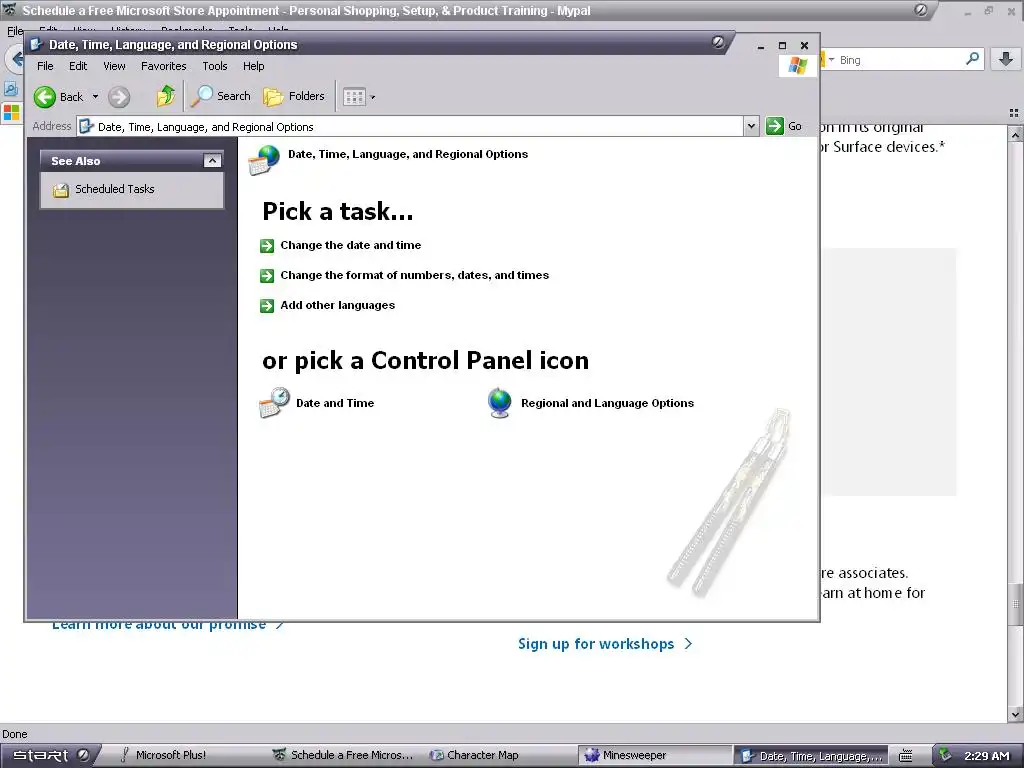Click Add other languages task
Image resolution: width=1024 pixels, height=768 pixels.
337,305
